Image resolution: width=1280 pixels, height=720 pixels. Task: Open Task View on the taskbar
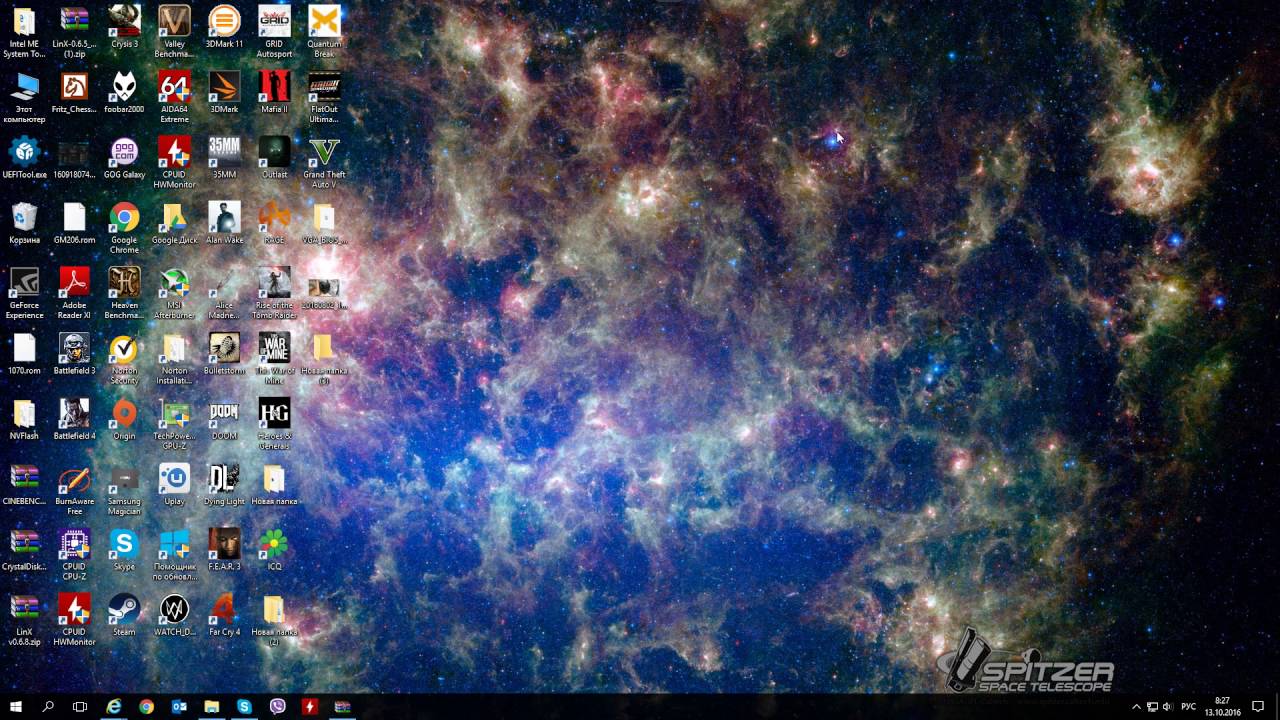coord(80,707)
